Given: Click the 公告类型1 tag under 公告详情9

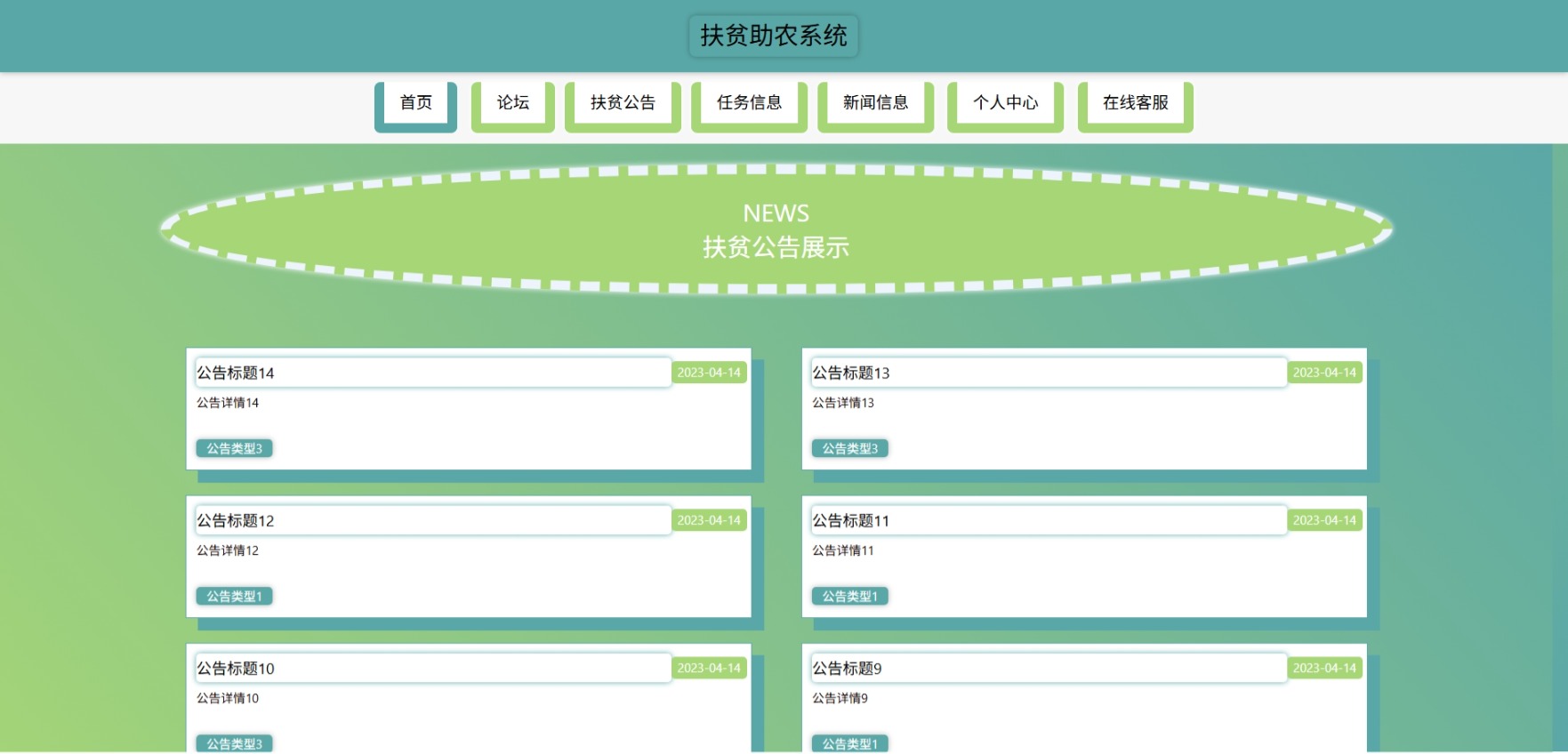Looking at the screenshot, I should [x=850, y=743].
